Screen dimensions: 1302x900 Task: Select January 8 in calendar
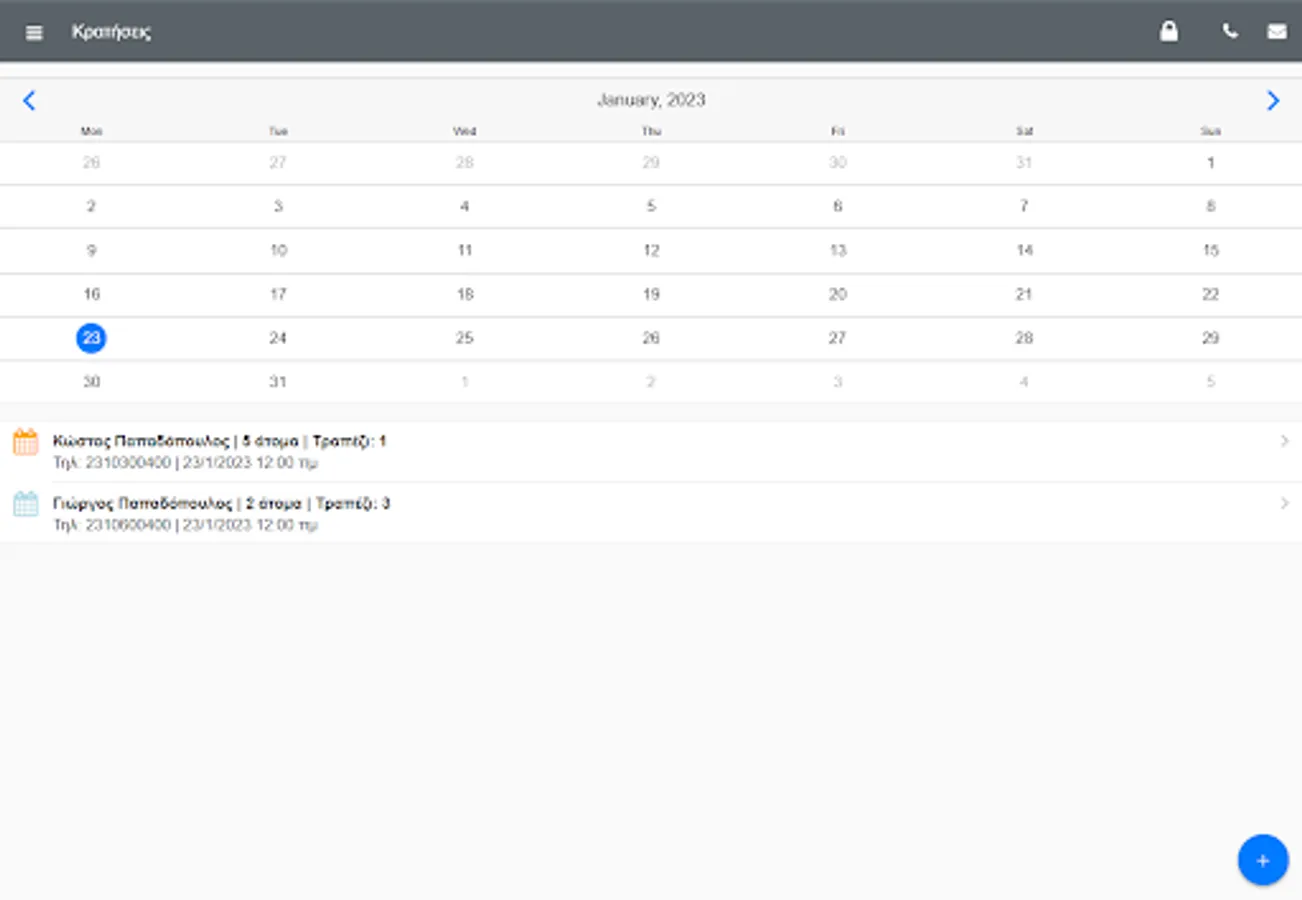pyautogui.click(x=1211, y=207)
